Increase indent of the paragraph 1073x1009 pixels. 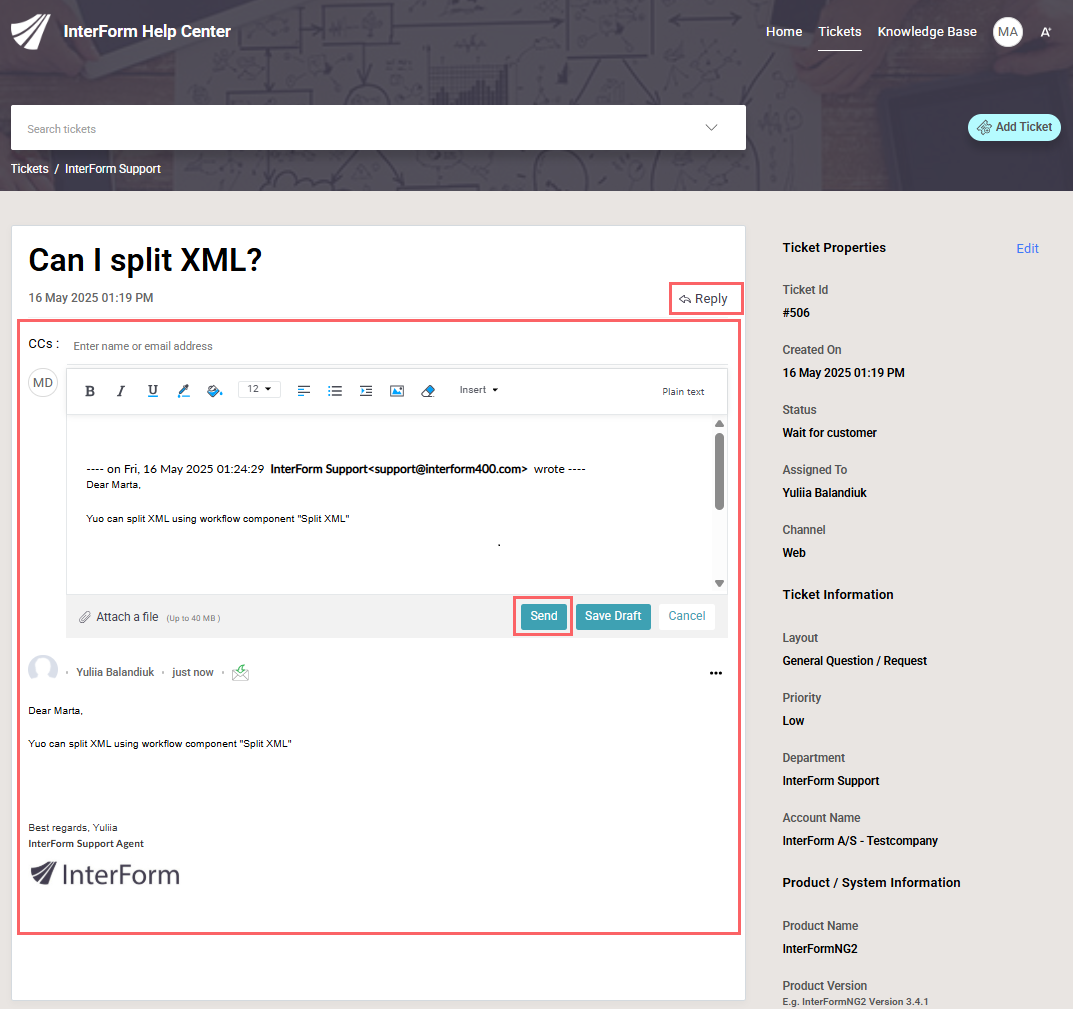click(x=366, y=391)
